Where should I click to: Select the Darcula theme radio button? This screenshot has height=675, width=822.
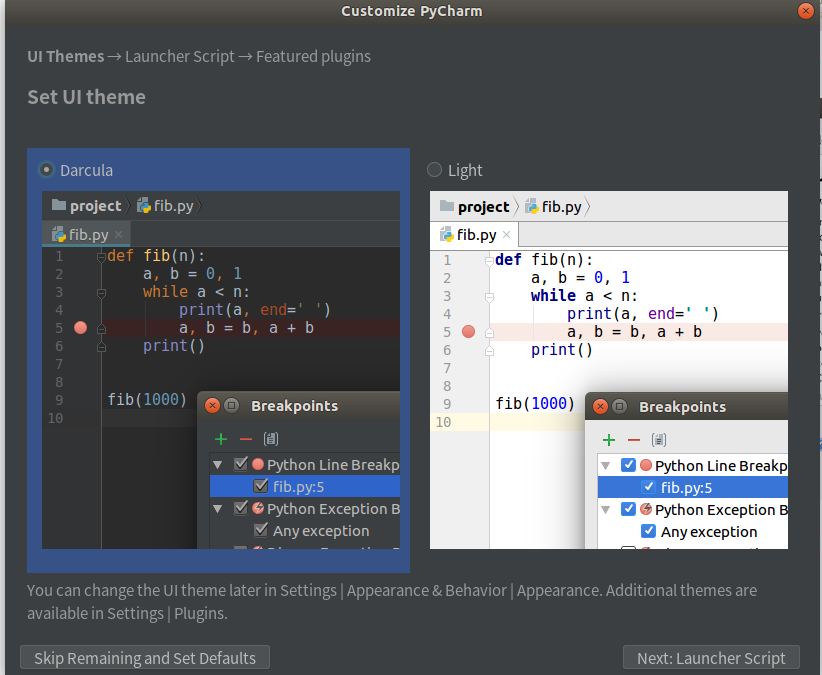[46, 170]
